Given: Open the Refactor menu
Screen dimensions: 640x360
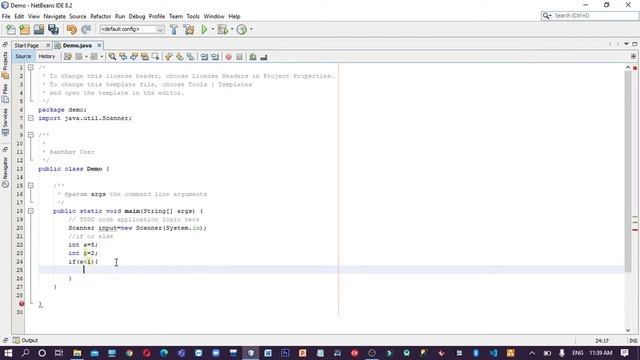Looking at the screenshot, I should coord(100,16).
